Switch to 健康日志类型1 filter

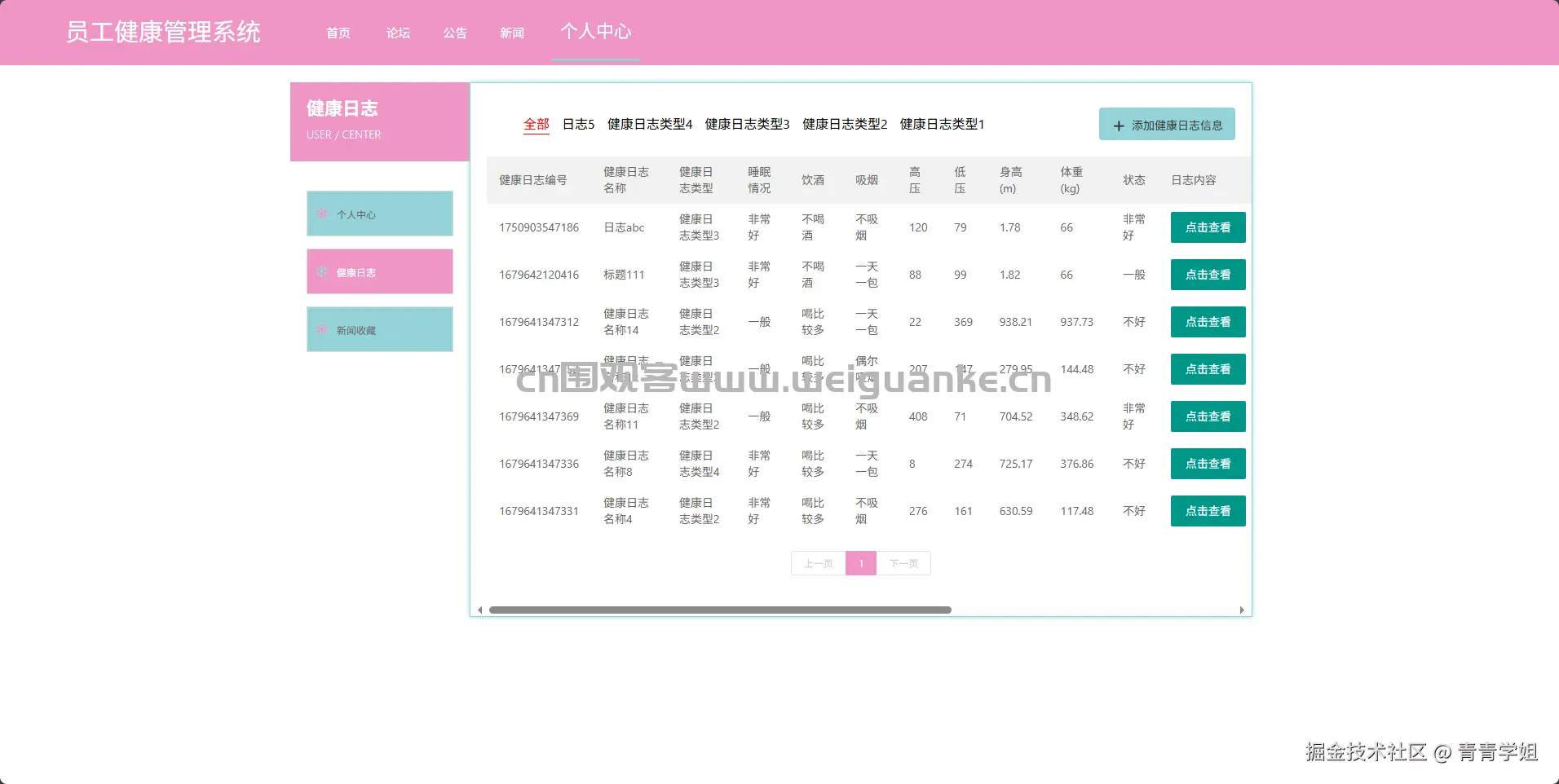941,124
